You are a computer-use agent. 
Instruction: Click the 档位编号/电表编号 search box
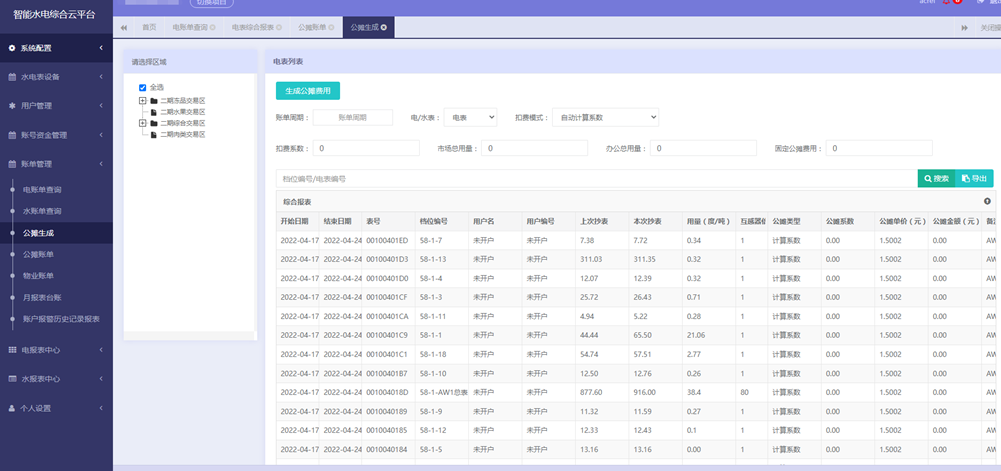point(596,179)
